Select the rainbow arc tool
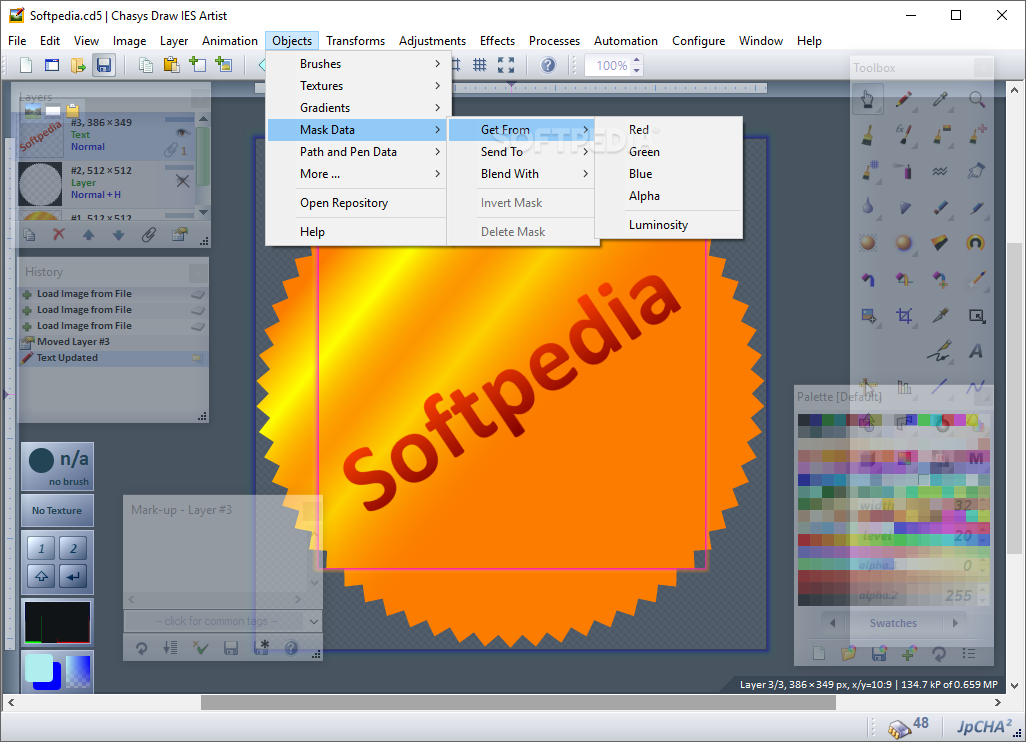The height and width of the screenshot is (742, 1026). tap(976, 243)
